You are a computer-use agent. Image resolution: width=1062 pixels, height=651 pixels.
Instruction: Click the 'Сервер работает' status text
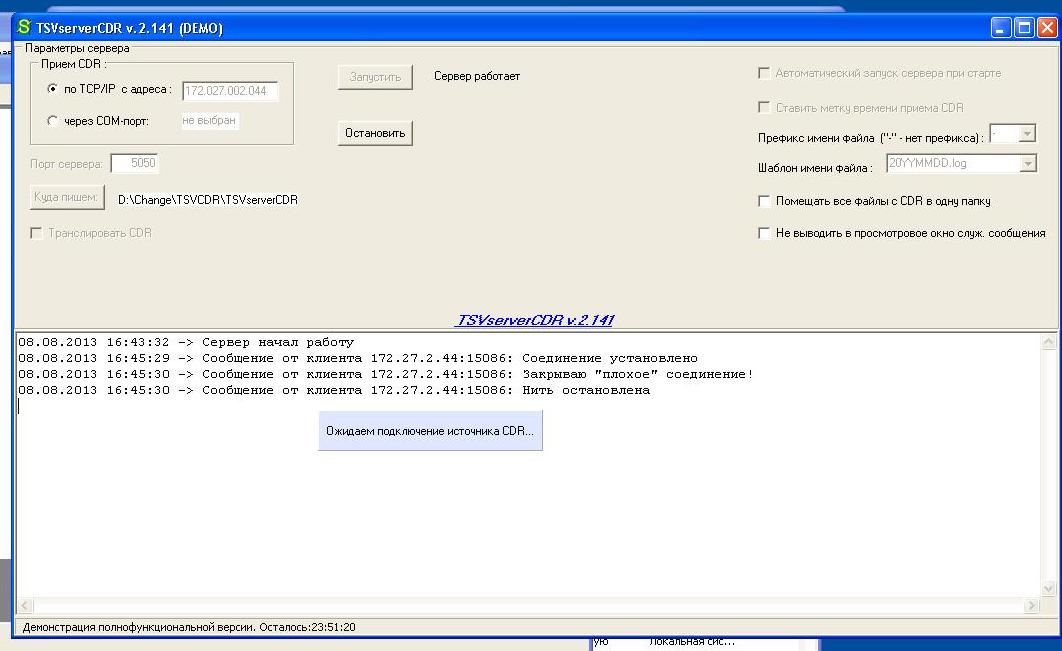pos(477,76)
